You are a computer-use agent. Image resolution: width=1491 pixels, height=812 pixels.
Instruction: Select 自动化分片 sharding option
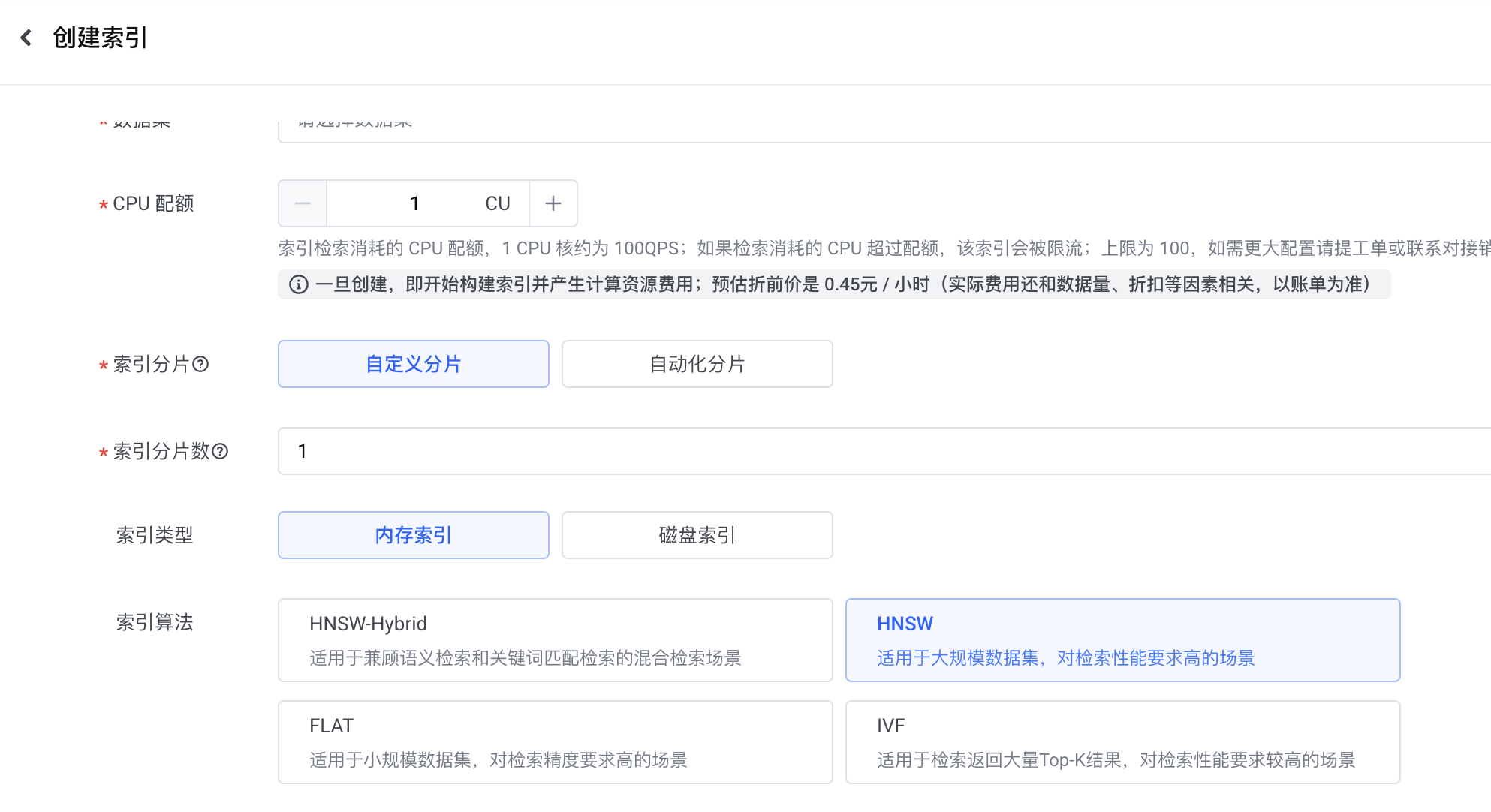697,364
